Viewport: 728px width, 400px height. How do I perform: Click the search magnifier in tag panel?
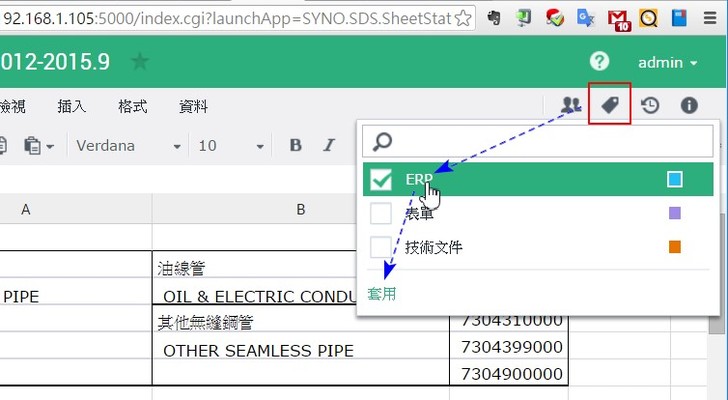click(x=383, y=142)
